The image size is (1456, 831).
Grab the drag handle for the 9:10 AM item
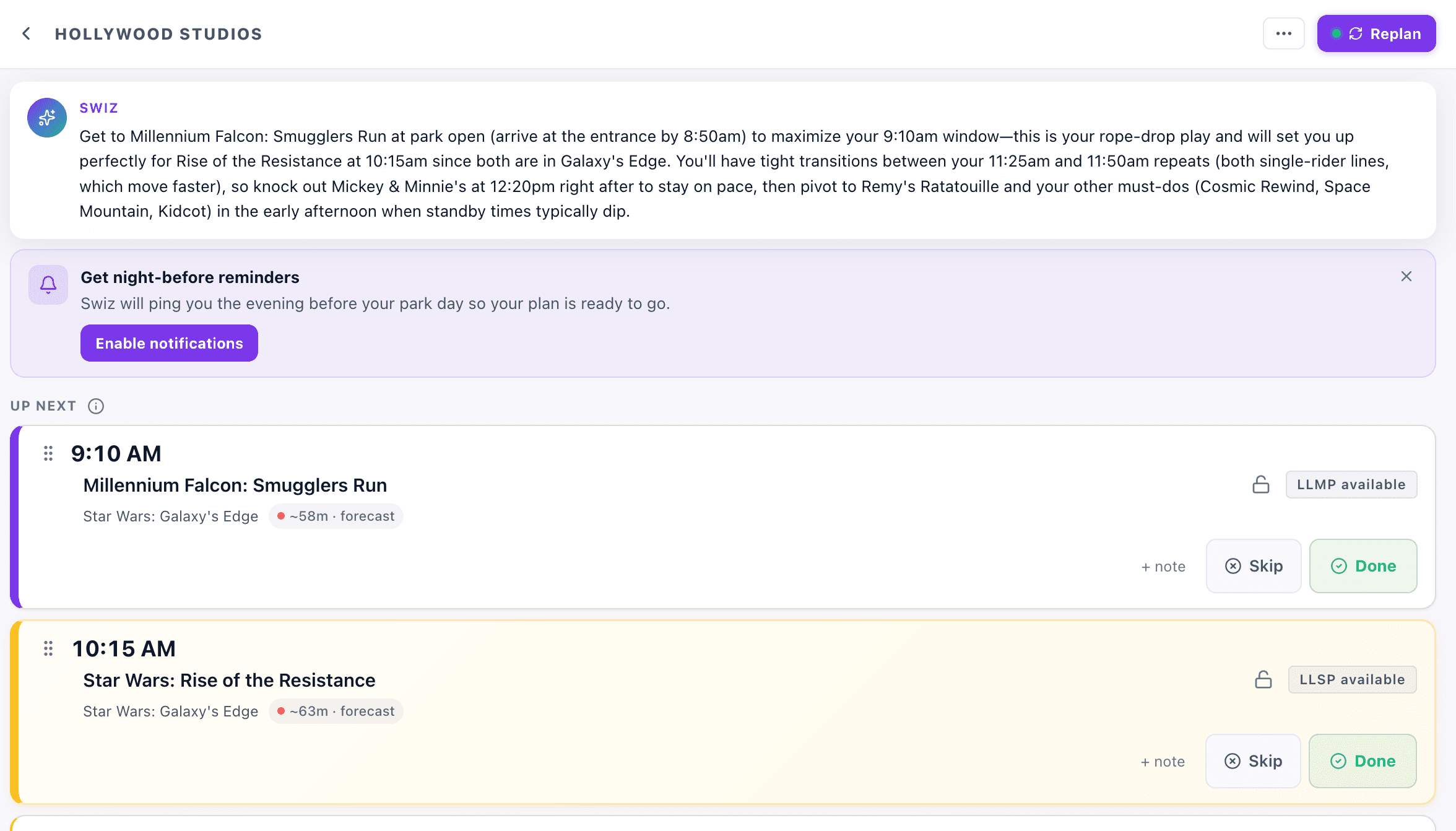click(48, 453)
